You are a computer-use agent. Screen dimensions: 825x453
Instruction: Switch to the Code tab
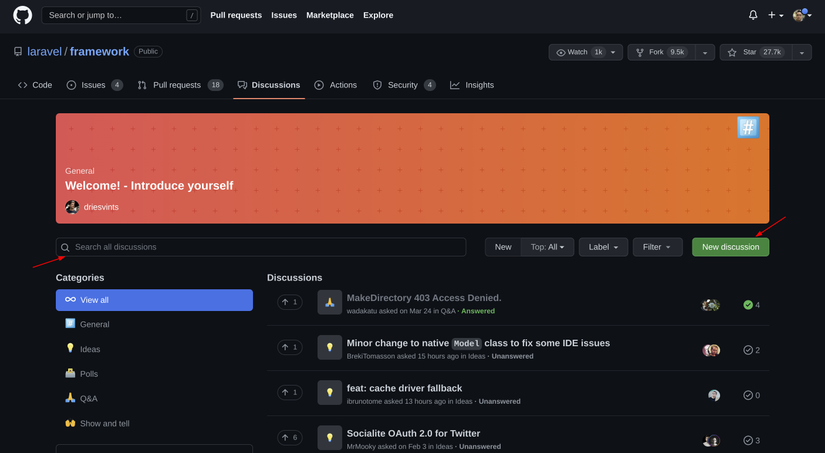tap(35, 85)
